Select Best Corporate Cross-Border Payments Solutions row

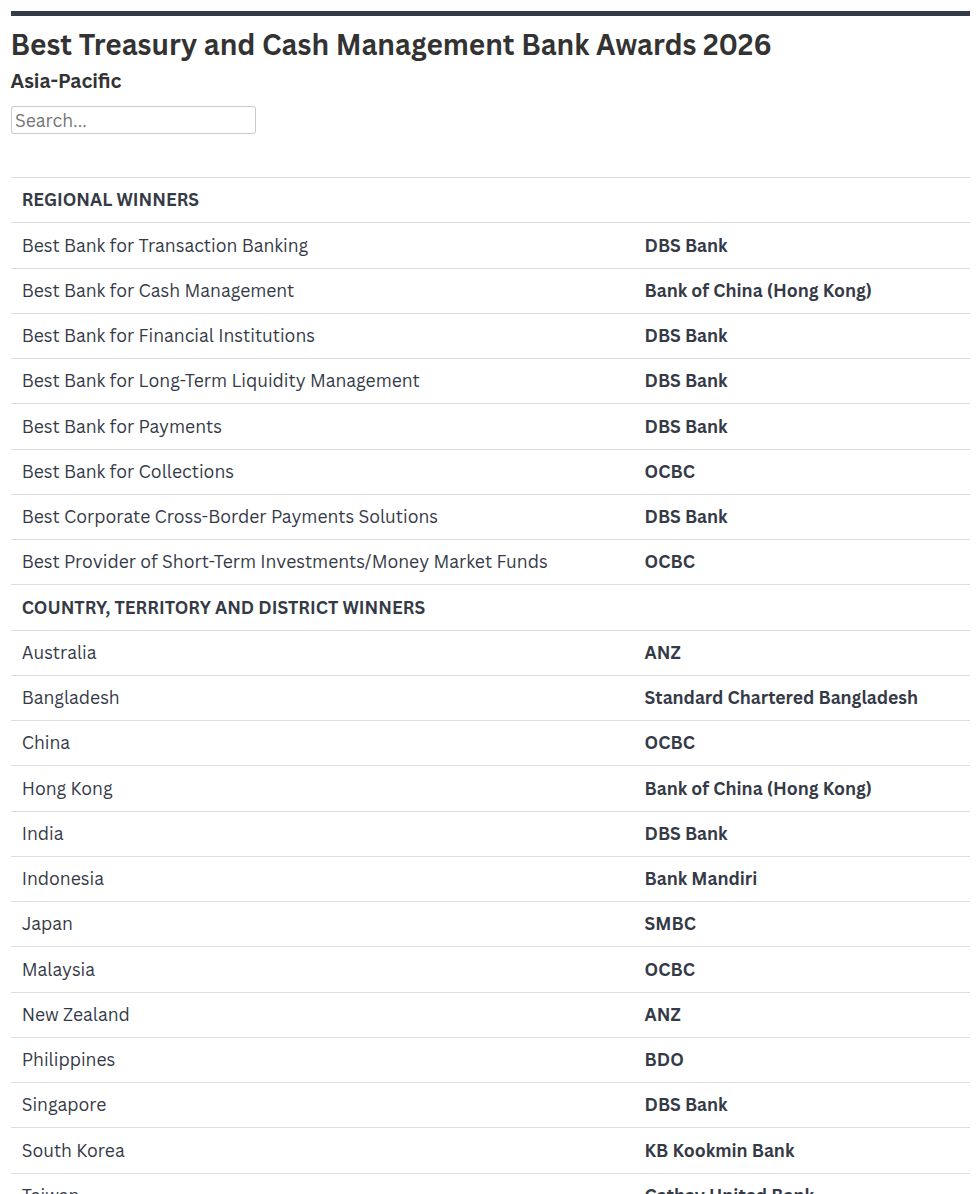pyautogui.click(x=490, y=517)
